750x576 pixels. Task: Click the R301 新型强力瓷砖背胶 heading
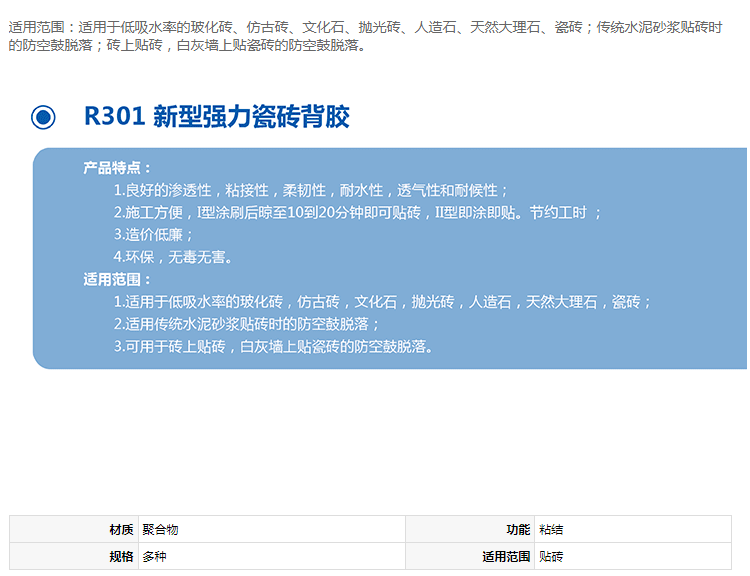[x=216, y=117]
